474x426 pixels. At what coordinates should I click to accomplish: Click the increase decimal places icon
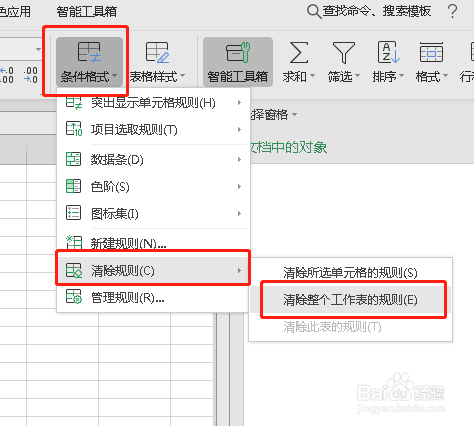(x=7, y=75)
